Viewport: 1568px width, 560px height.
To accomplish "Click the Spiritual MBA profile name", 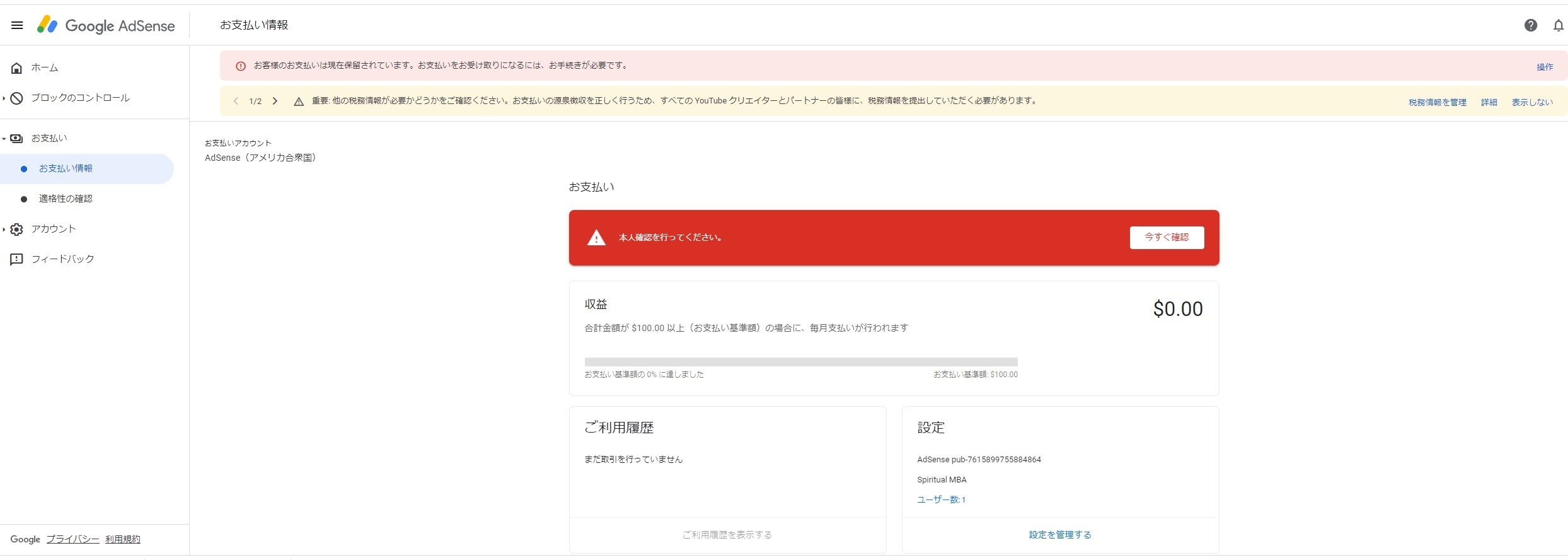I will point(942,480).
